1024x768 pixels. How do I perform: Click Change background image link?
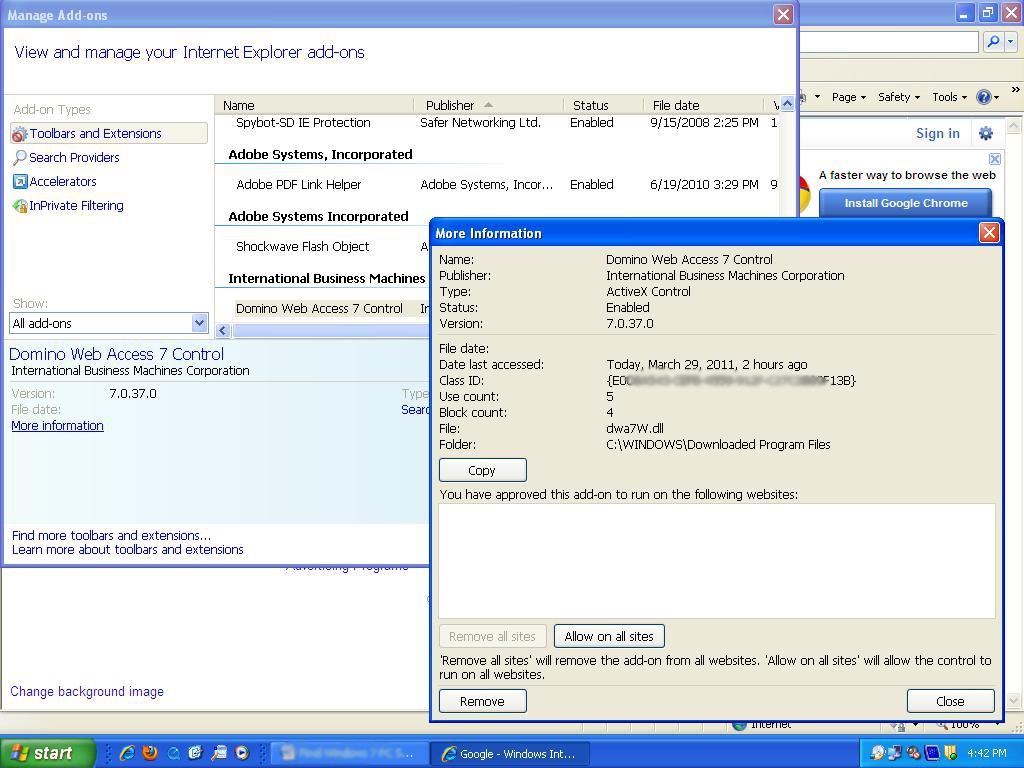[x=87, y=692]
